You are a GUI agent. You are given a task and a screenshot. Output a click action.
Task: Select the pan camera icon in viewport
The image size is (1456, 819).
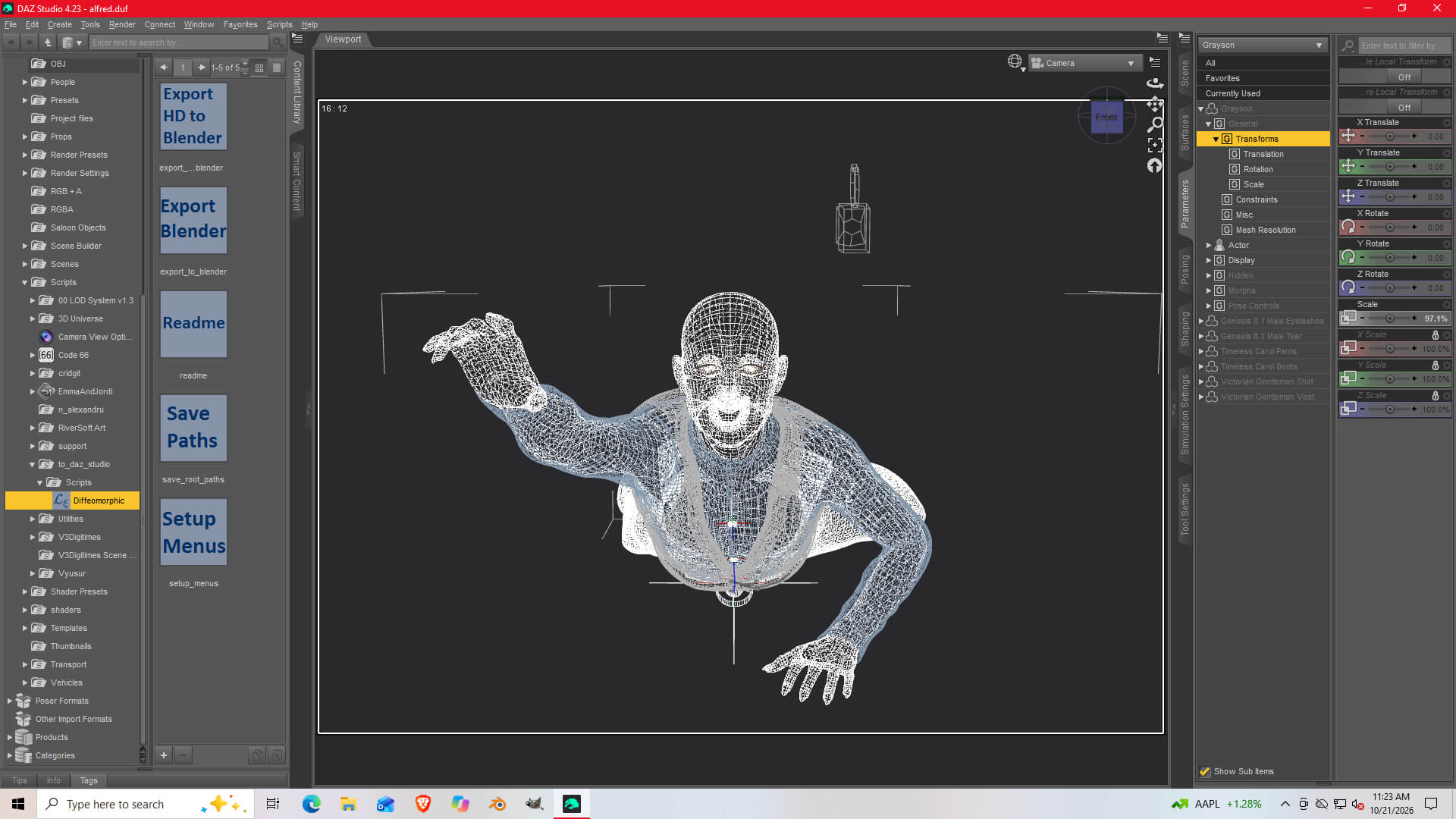pyautogui.click(x=1154, y=104)
